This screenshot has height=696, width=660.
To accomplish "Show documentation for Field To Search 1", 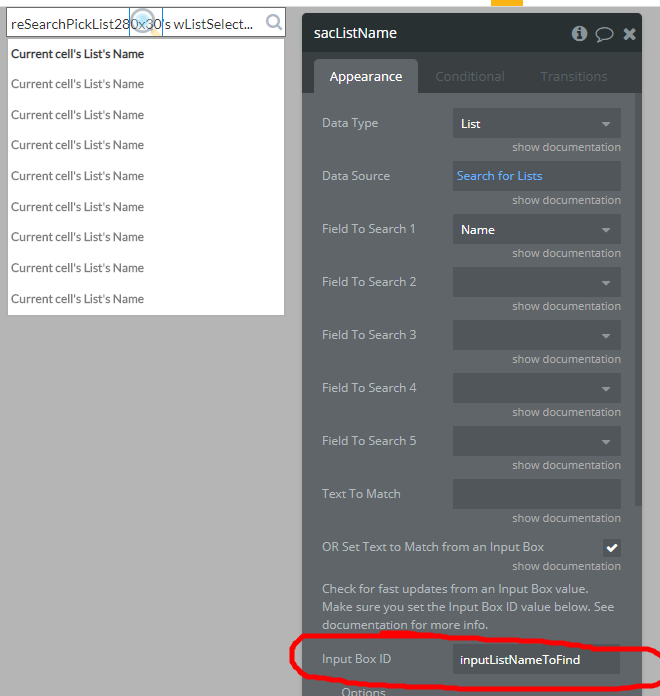I will point(566,253).
